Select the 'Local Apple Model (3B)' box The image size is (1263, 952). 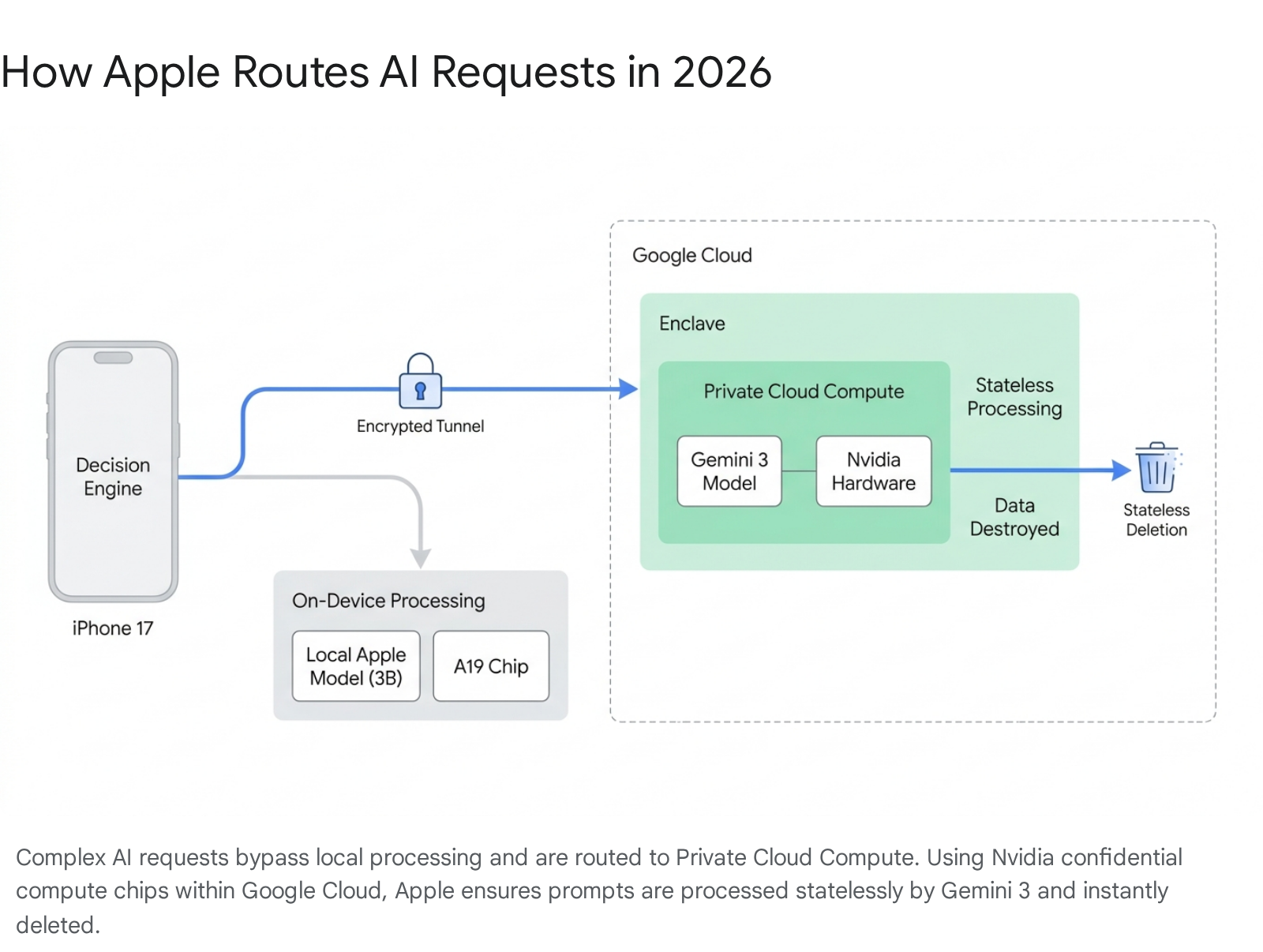pos(356,666)
